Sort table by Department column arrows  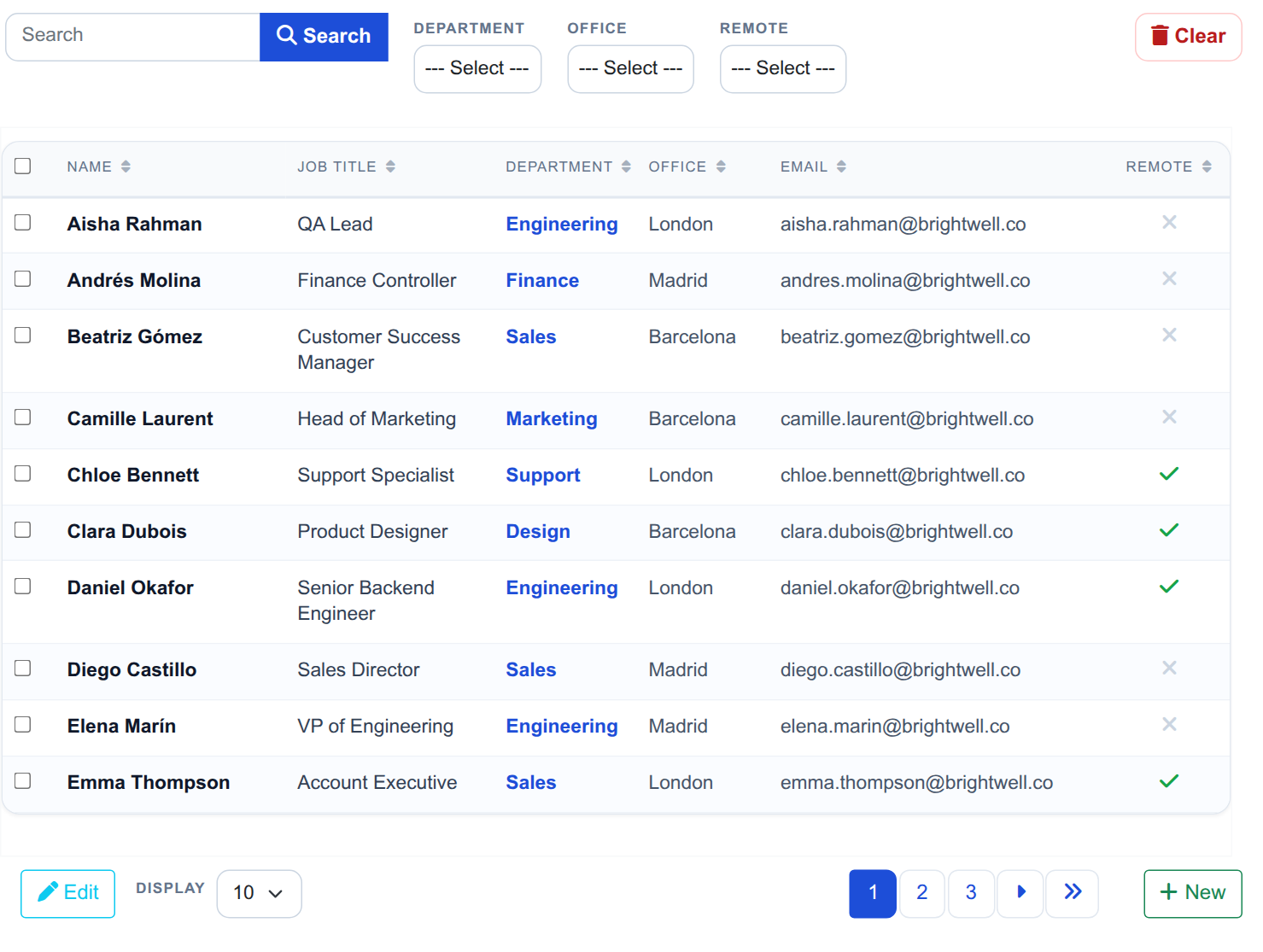[x=626, y=166]
